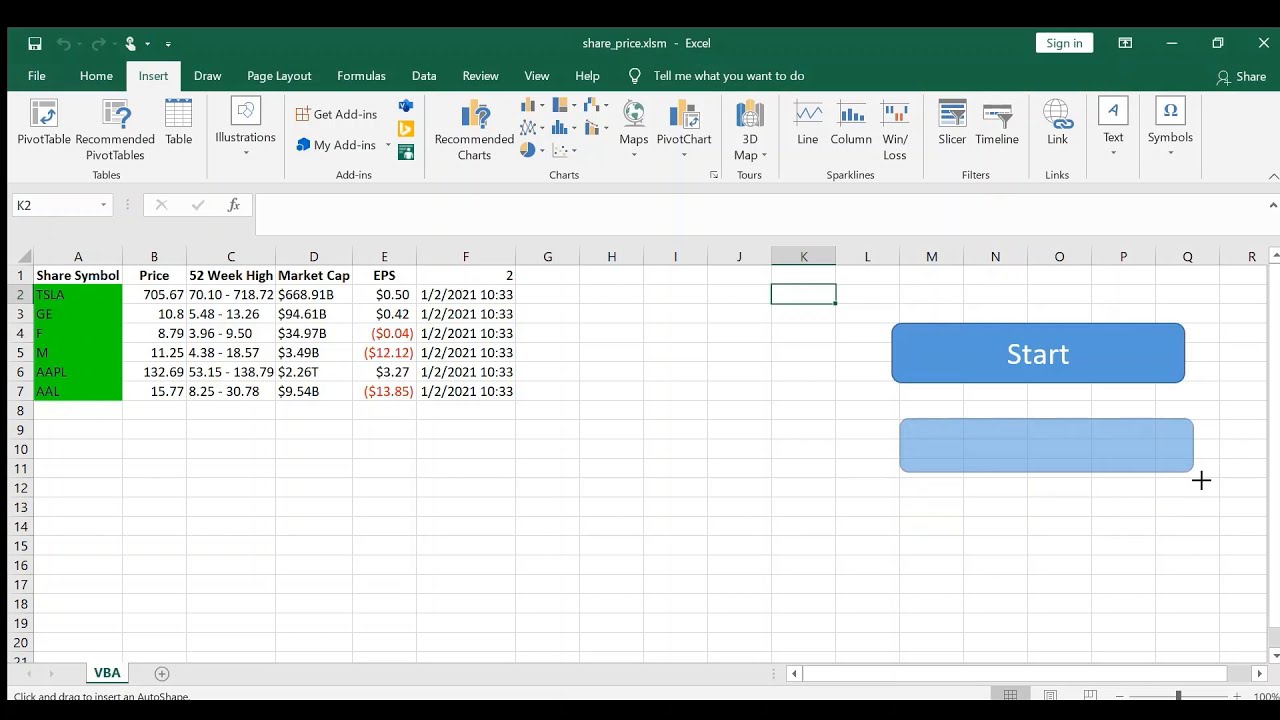Click the Share button
Image resolution: width=1280 pixels, height=720 pixels.
pyautogui.click(x=1241, y=77)
